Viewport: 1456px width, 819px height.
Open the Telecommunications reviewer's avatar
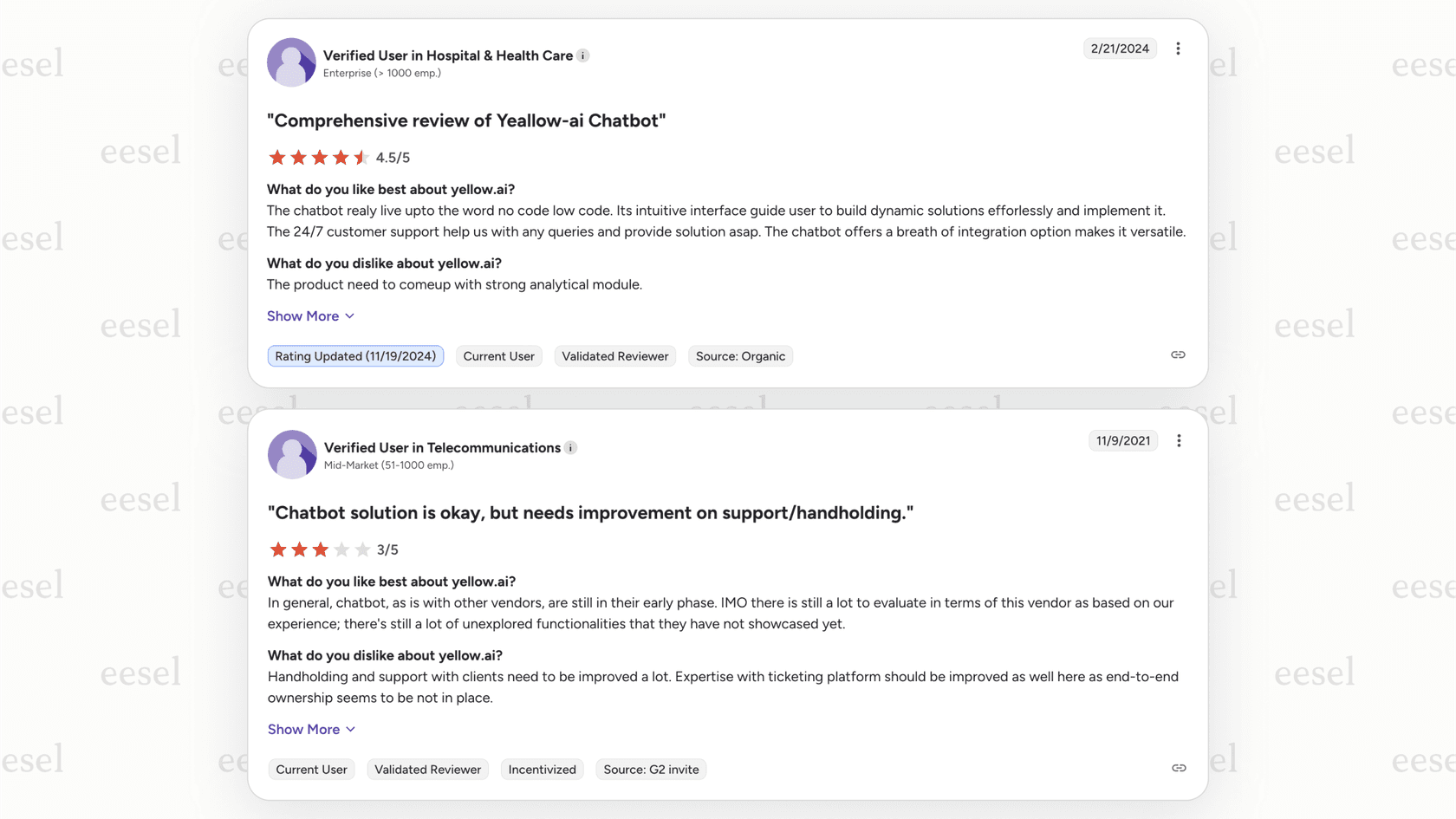pos(291,454)
